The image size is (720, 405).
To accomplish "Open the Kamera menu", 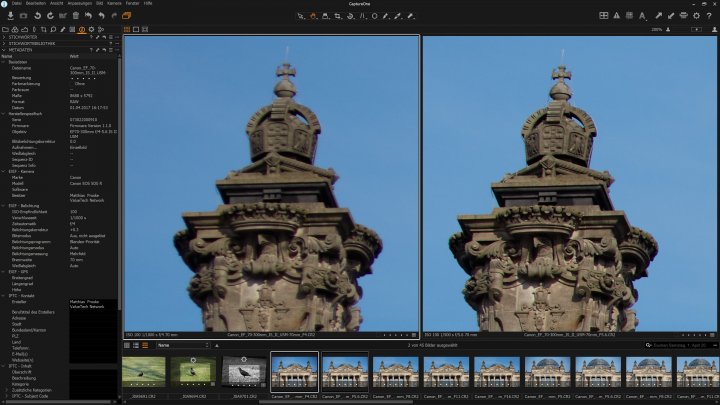I will 115,3.
